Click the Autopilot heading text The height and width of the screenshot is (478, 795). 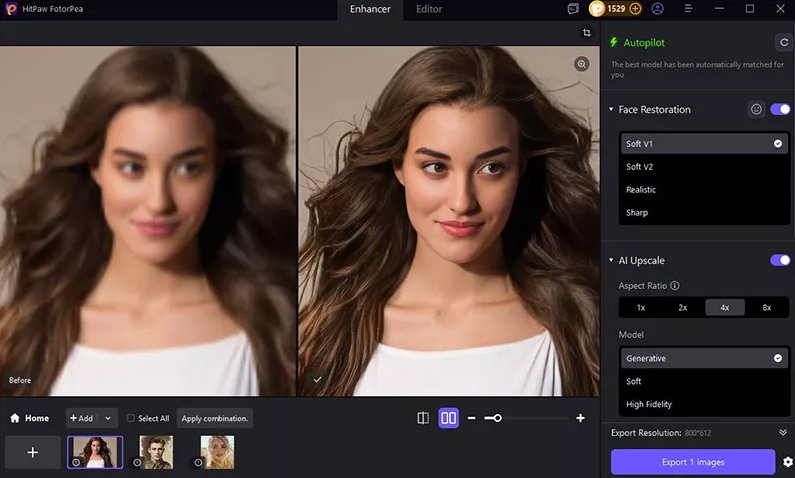pos(644,43)
